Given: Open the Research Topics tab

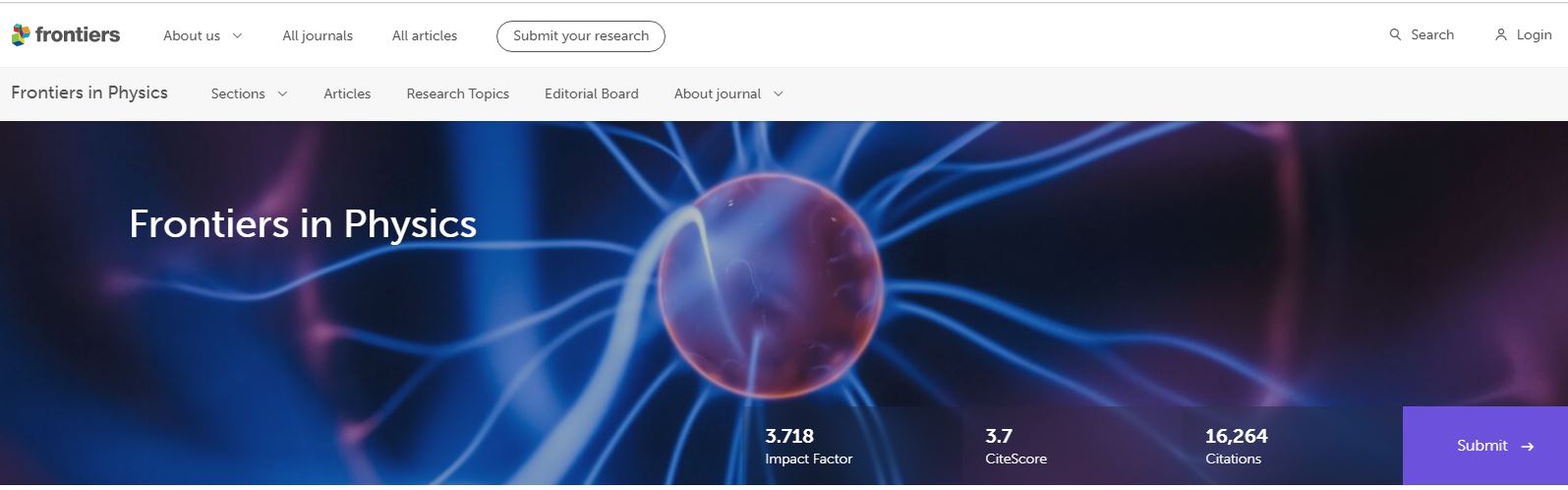Looking at the screenshot, I should (x=458, y=94).
